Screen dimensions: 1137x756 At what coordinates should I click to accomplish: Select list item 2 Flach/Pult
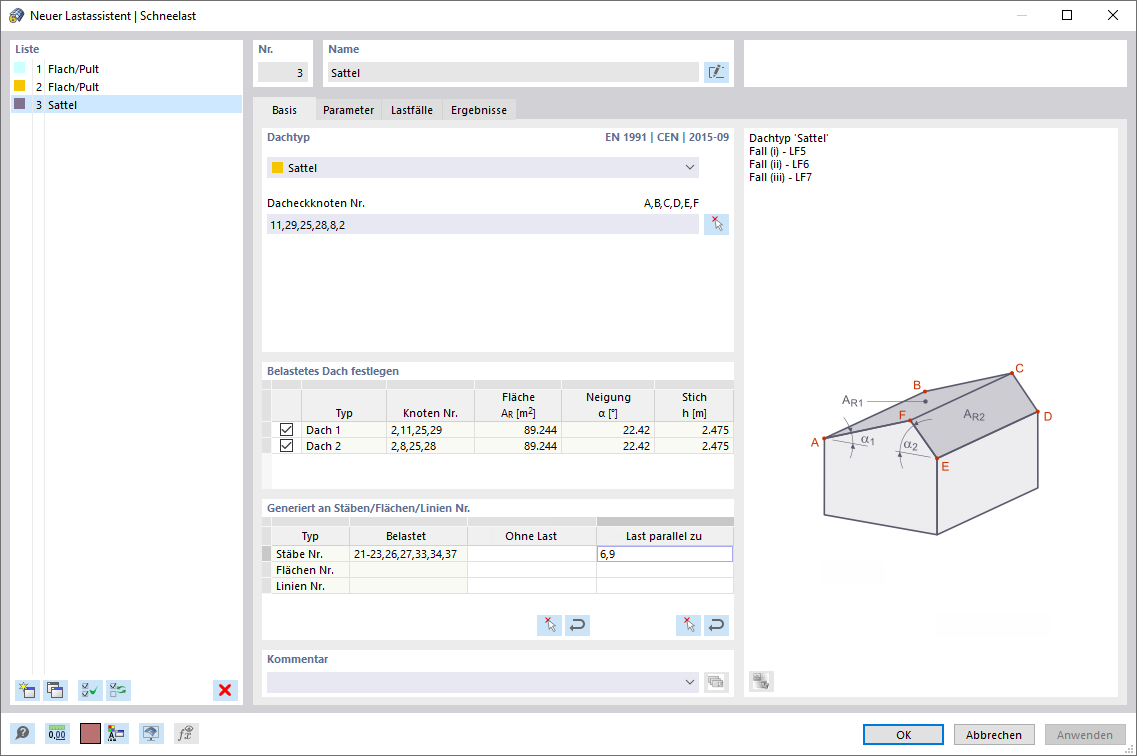point(127,86)
